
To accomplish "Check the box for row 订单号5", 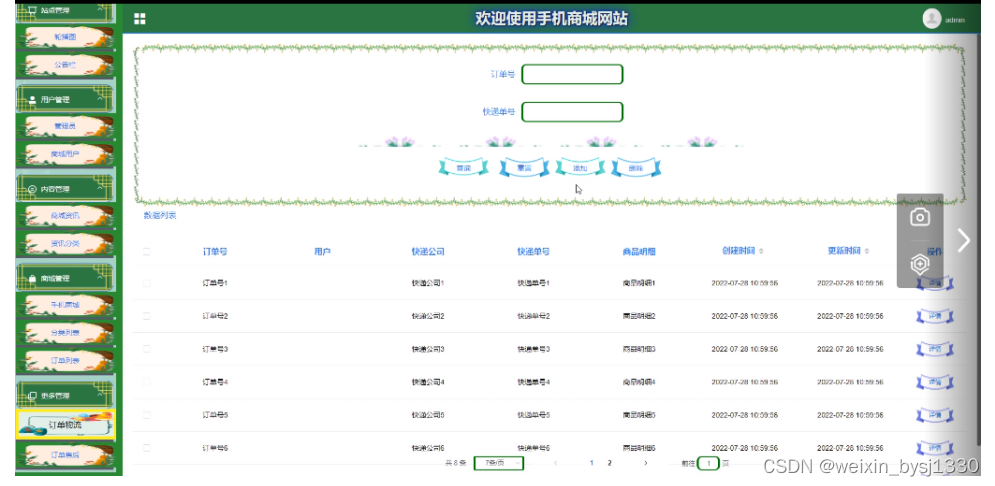I will (147, 414).
